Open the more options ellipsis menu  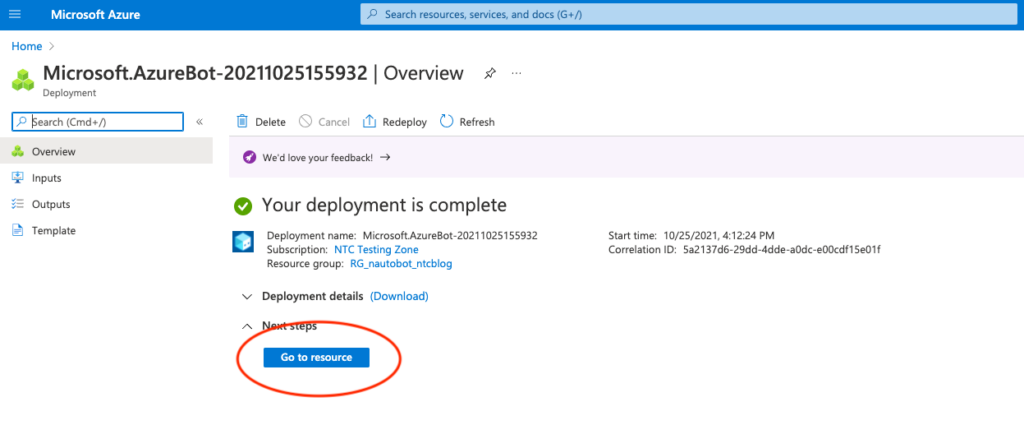point(517,73)
